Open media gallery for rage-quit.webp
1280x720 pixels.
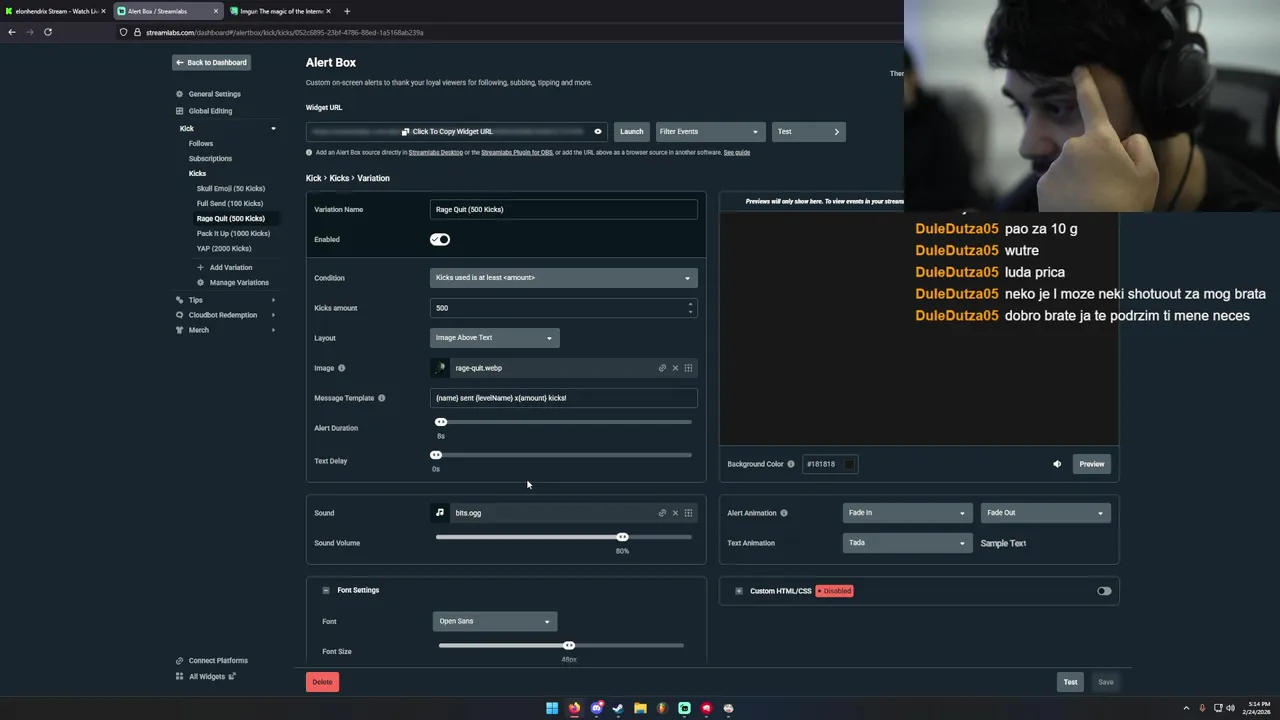click(x=688, y=368)
